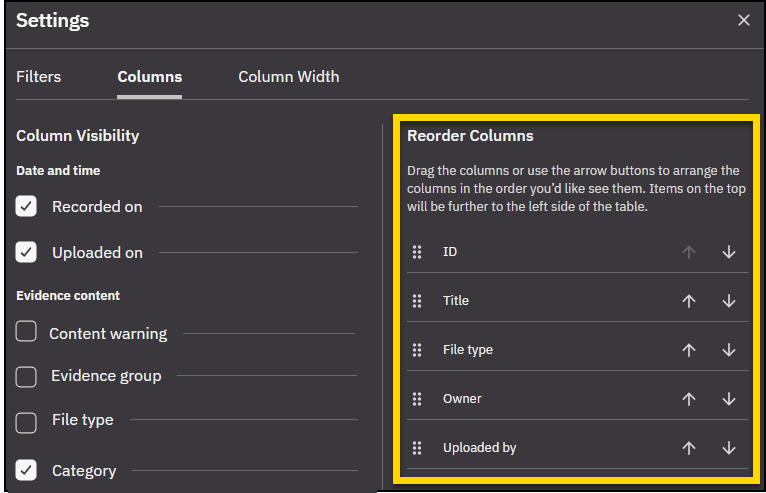
Task: Enable File type column visibility
Action: pyautogui.click(x=27, y=421)
